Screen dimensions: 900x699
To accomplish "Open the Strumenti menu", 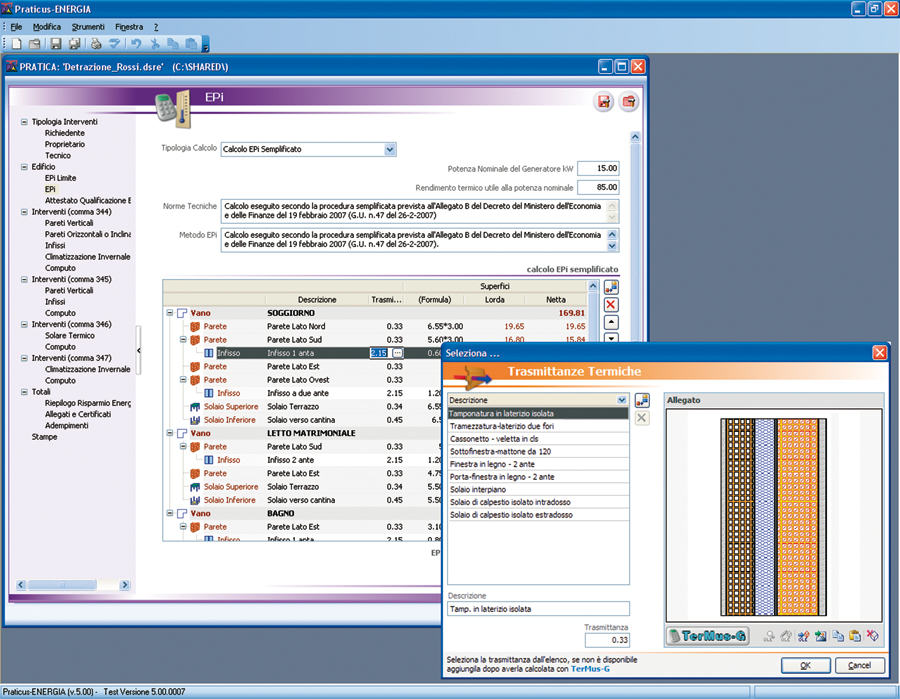I will 88,27.
